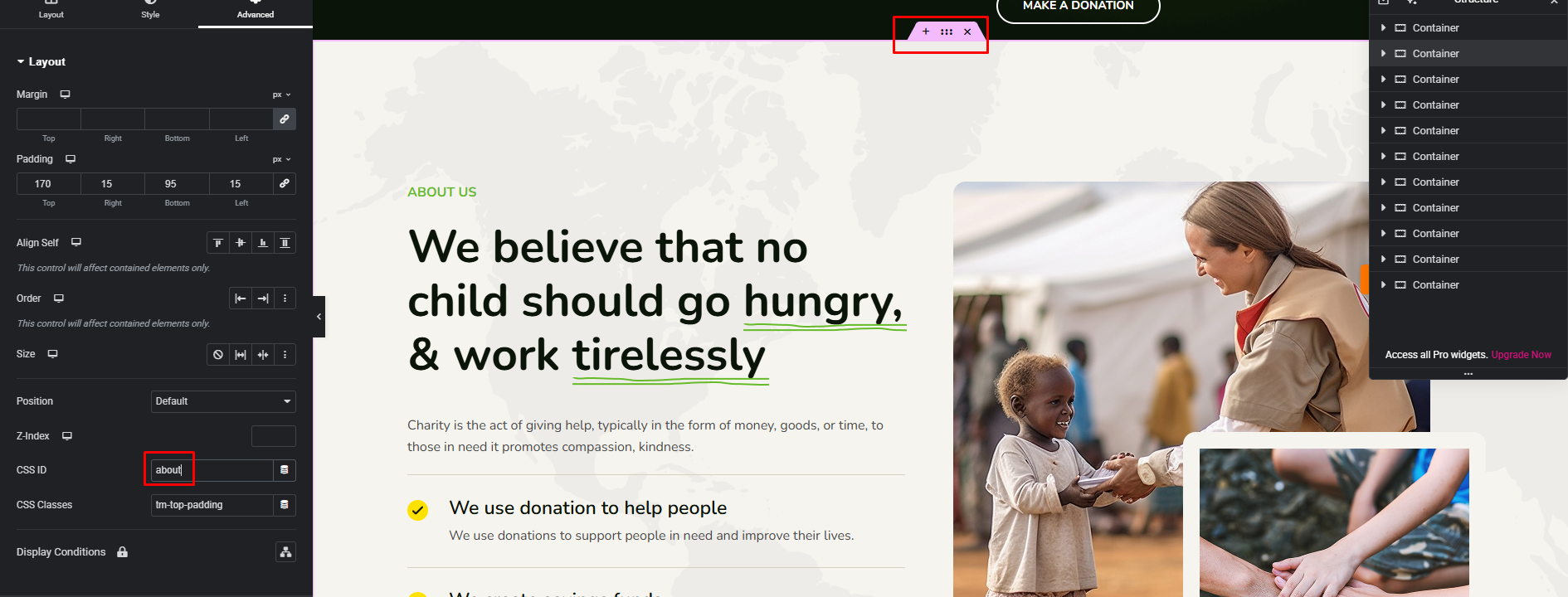Toggle linked values for the Padding fields
Viewport: 1568px width, 597px height.
point(285,184)
